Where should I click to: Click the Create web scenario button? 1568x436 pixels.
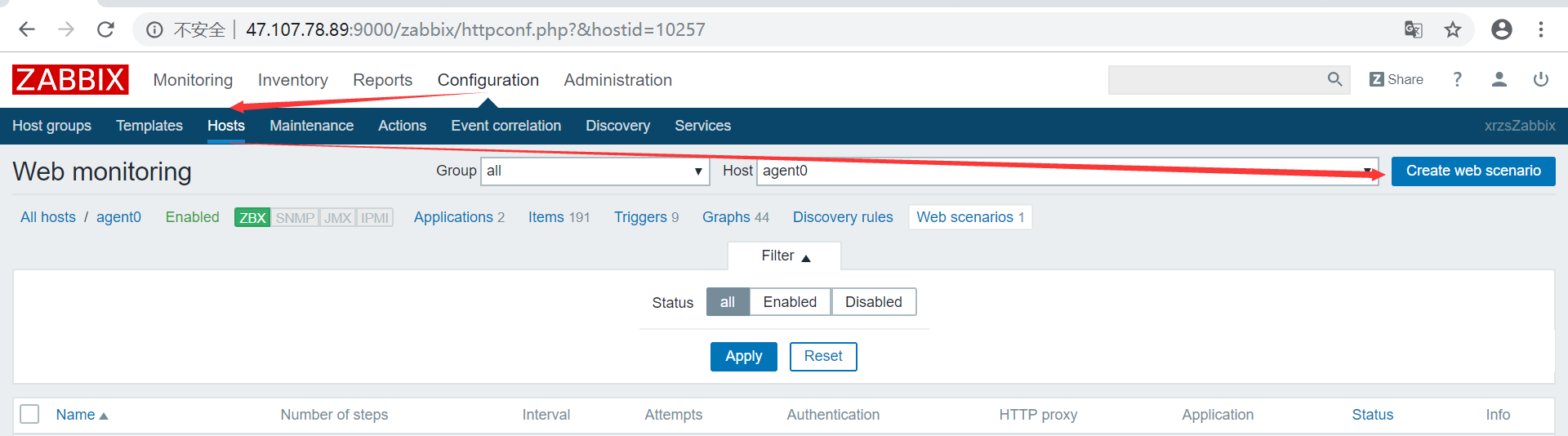[1473, 171]
